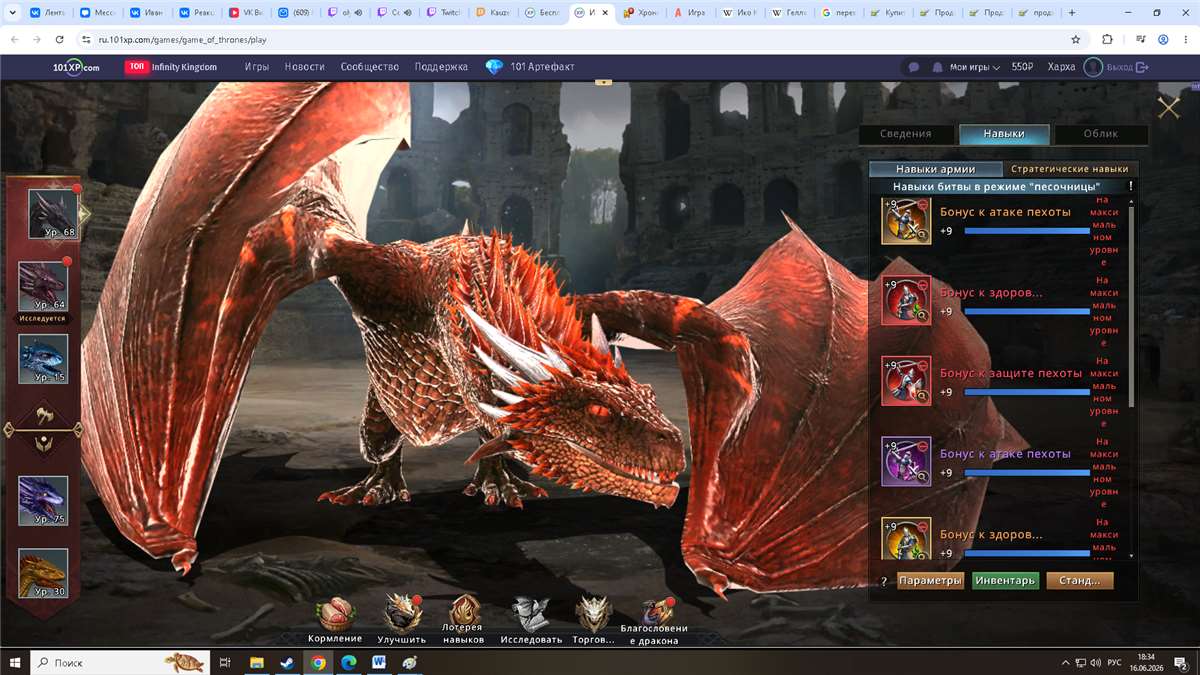This screenshot has width=1200, height=675.
Task: Open File Explorer from the taskbar
Action: [x=257, y=662]
